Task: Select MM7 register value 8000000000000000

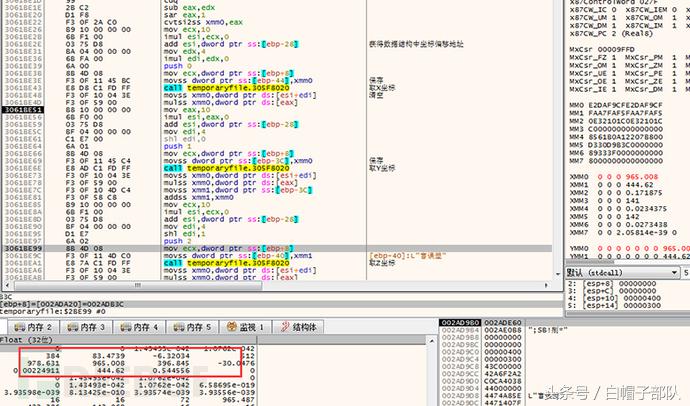Action: pyautogui.click(x=625, y=161)
